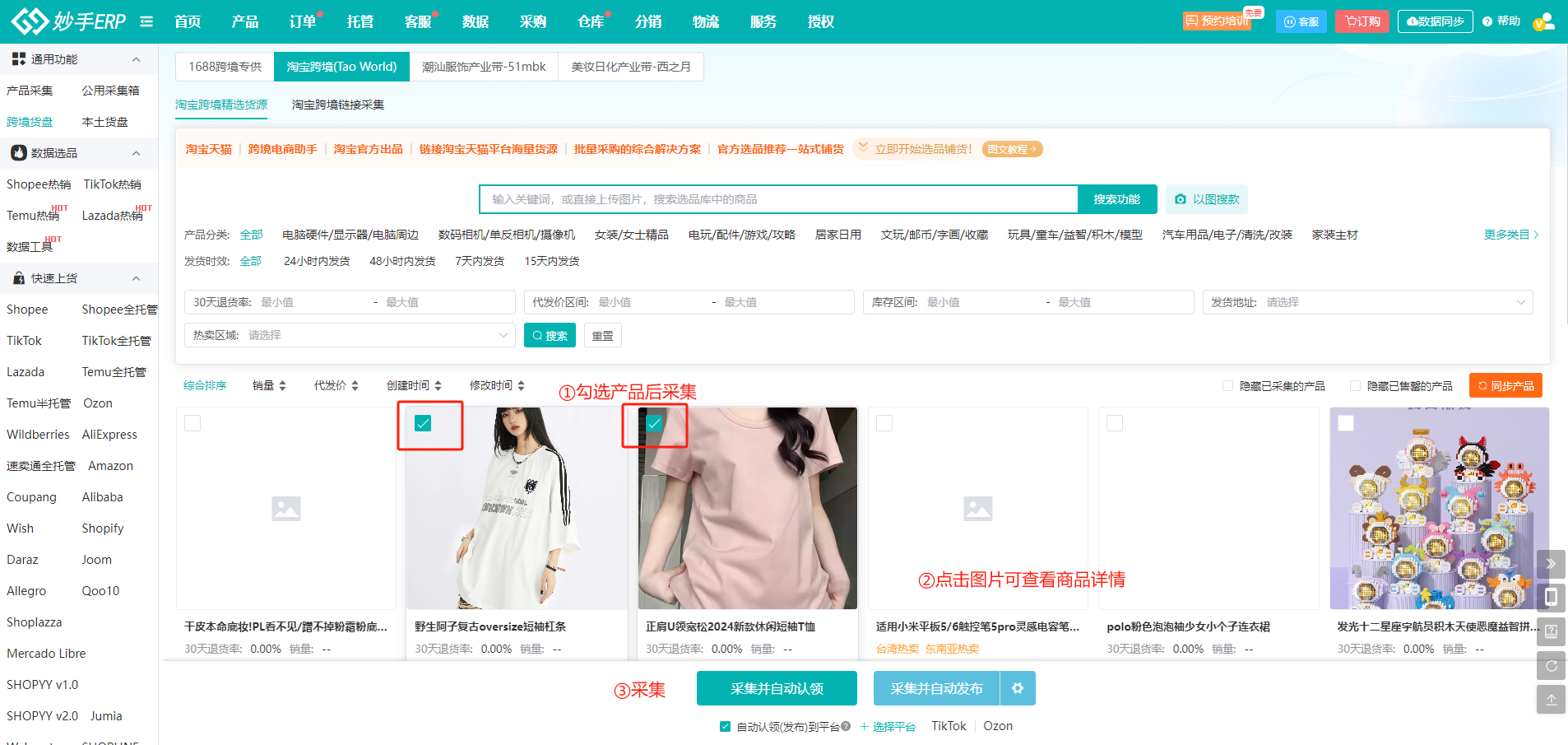Image resolution: width=1568 pixels, height=745 pixels.
Task: Click the 重置 button
Action: click(603, 335)
